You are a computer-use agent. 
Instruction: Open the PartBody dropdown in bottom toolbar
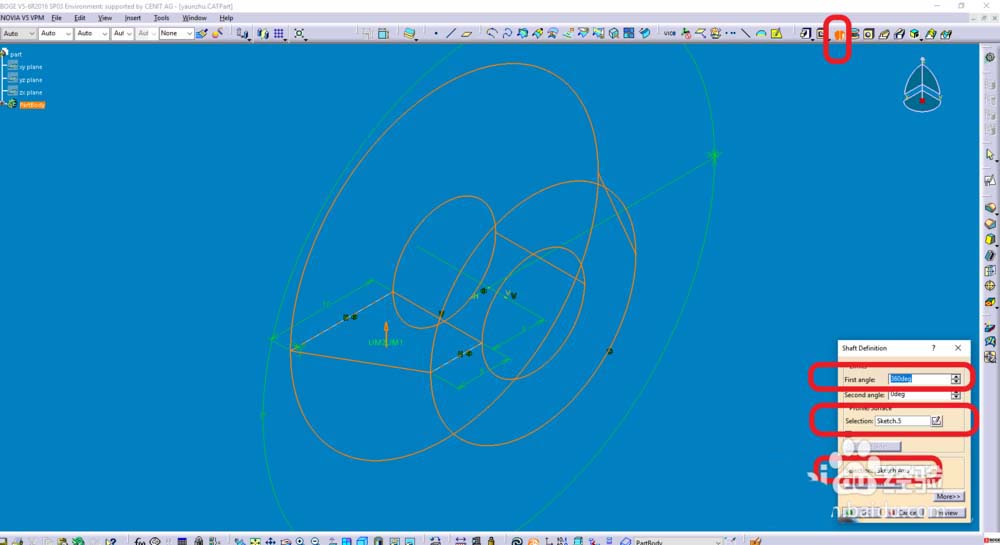[x=677, y=542]
